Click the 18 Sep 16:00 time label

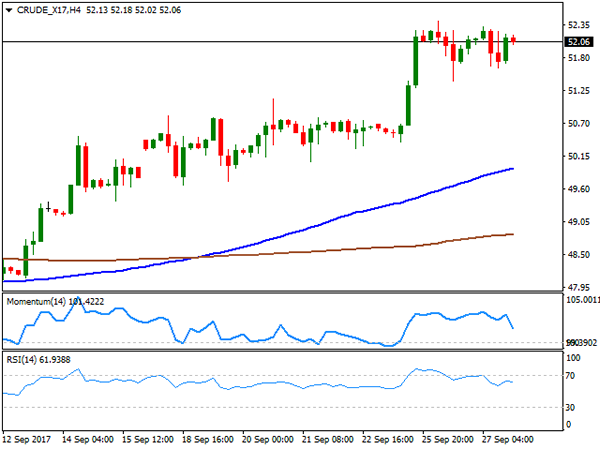pos(208,440)
